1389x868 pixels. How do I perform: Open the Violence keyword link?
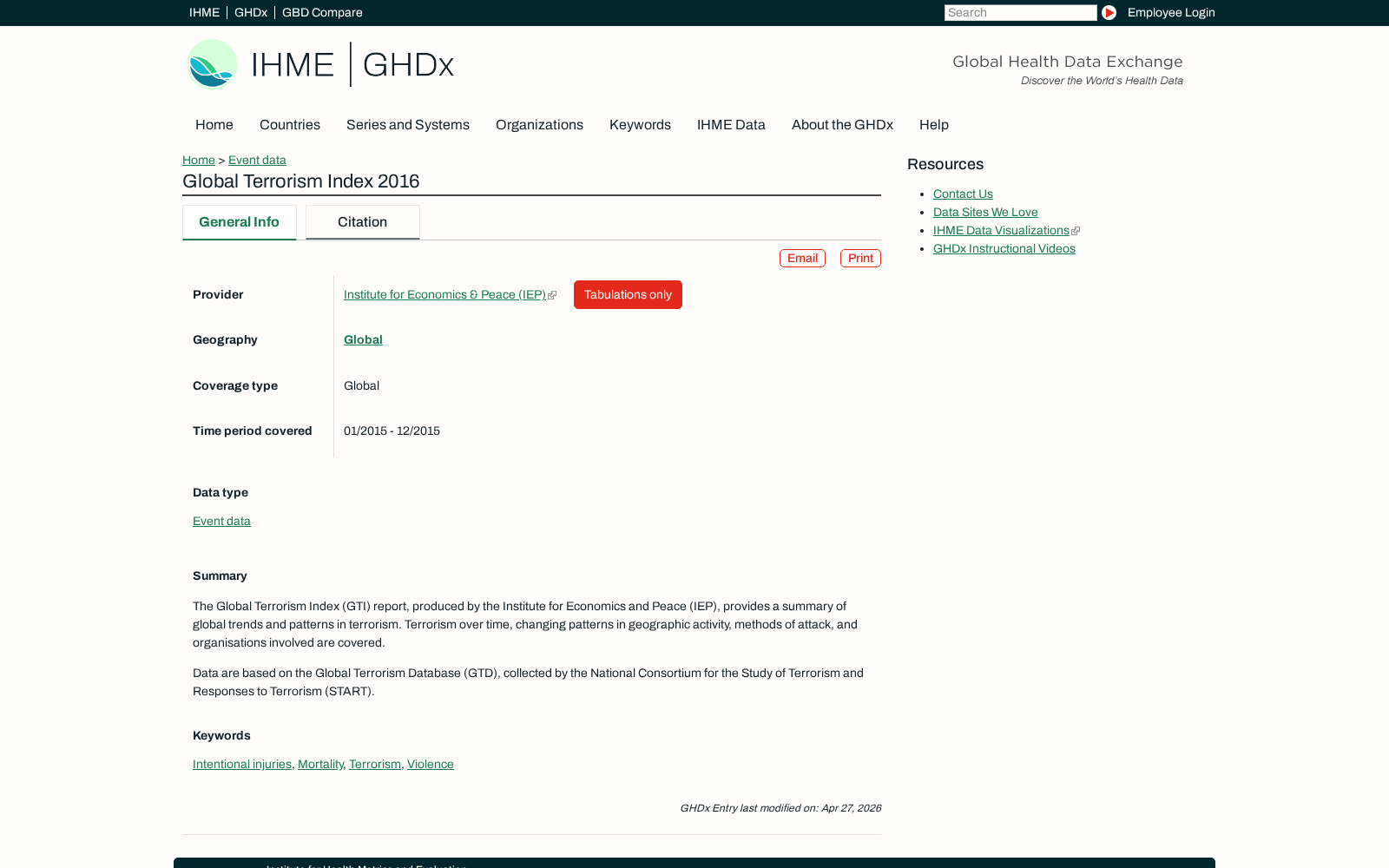pos(431,765)
